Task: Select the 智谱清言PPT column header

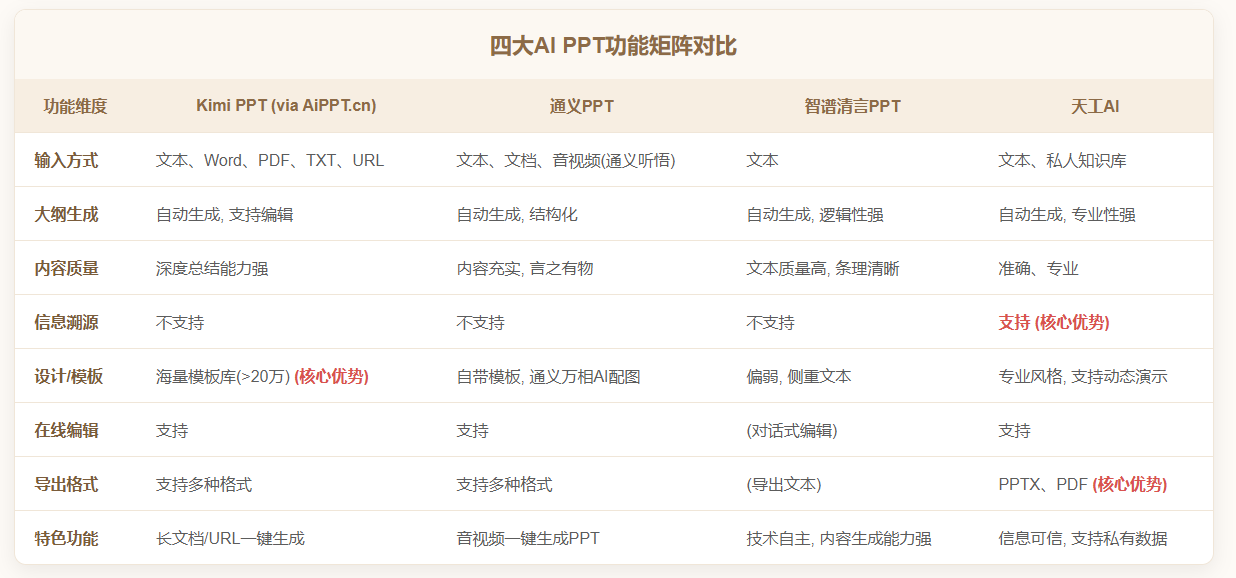Action: point(852,106)
